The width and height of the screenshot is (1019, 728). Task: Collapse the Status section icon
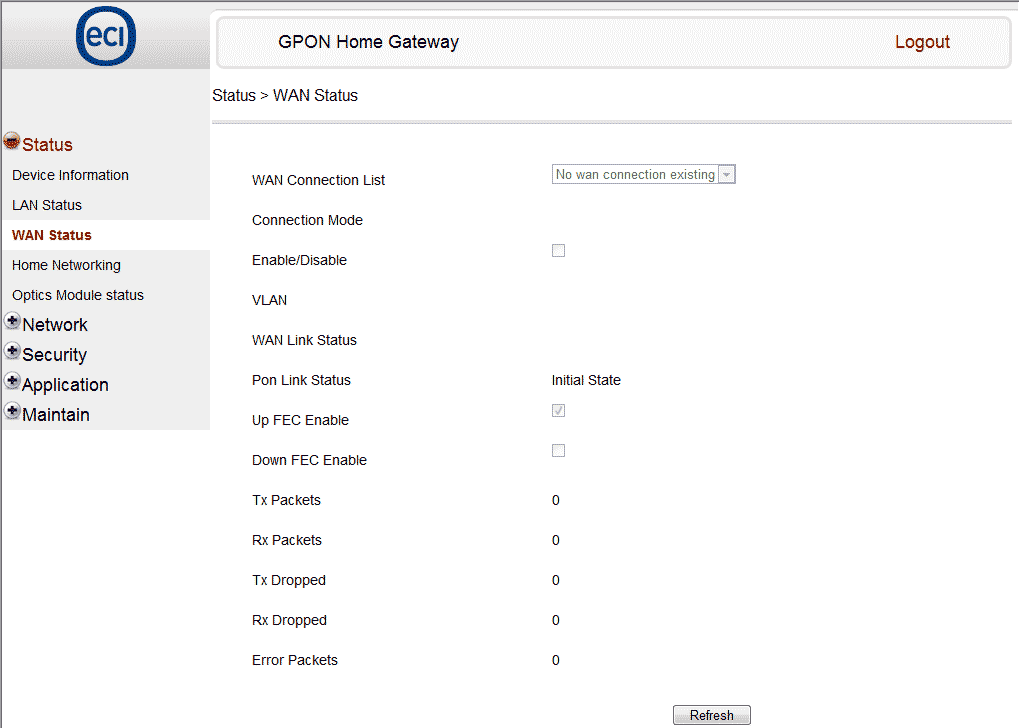point(12,142)
